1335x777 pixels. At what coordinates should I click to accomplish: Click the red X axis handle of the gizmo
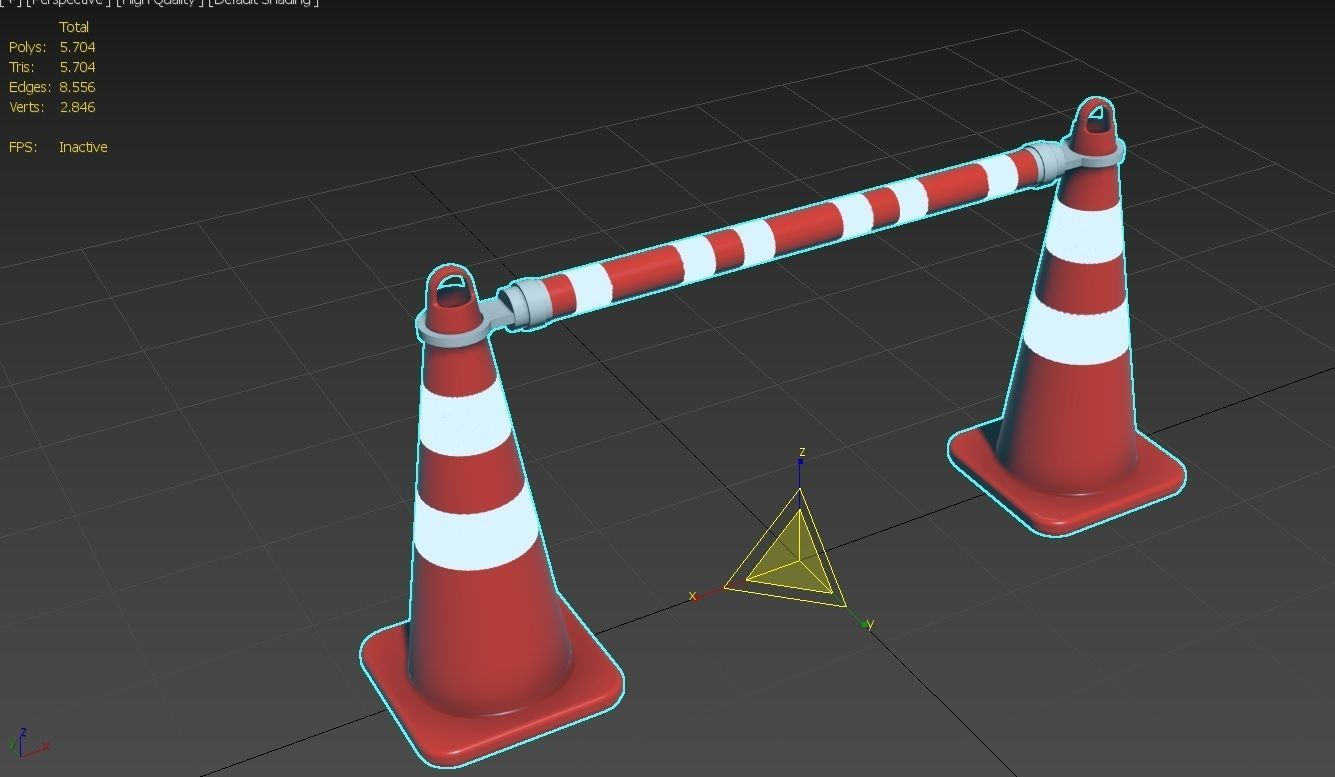coord(697,596)
